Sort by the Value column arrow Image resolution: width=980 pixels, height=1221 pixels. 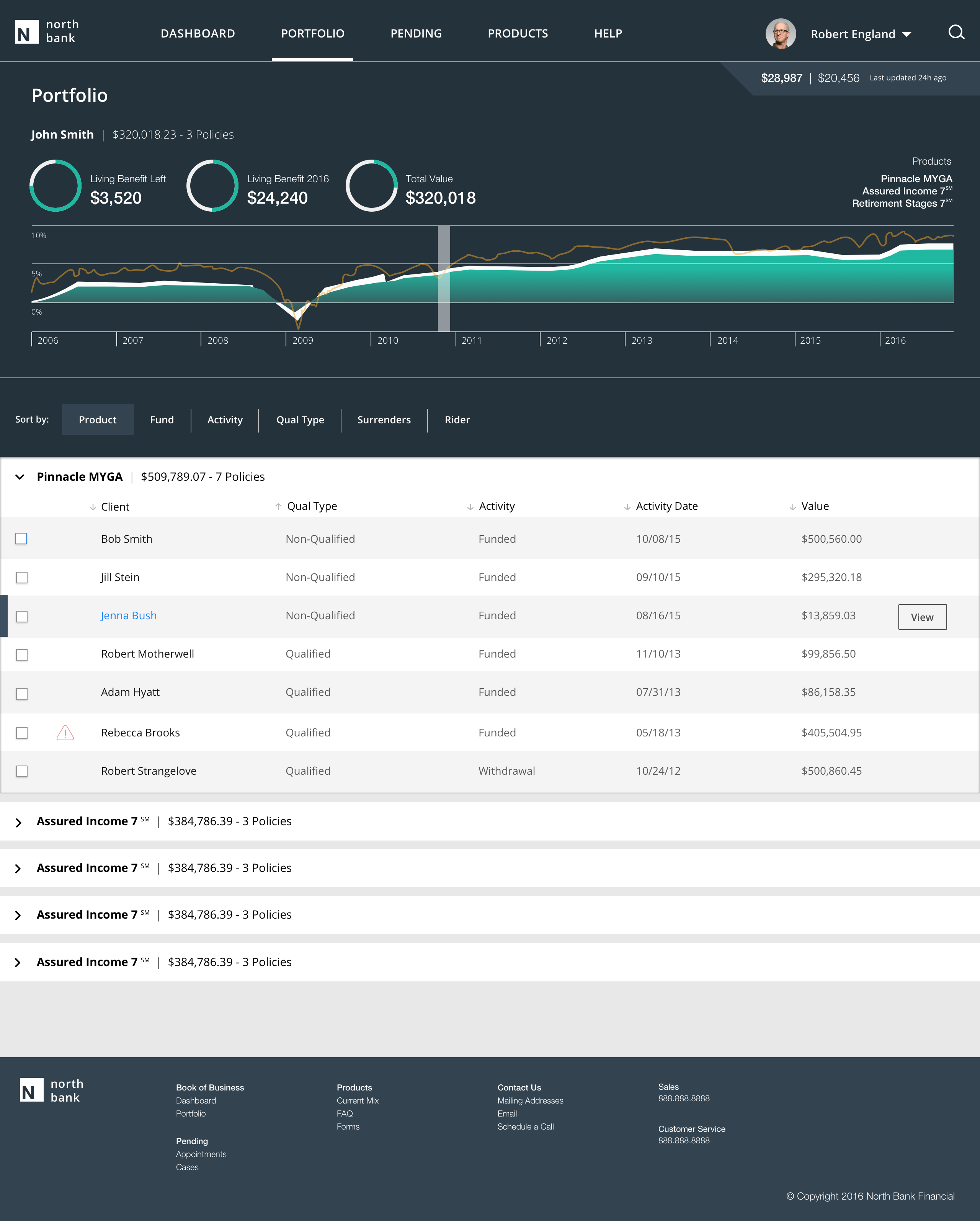(x=793, y=507)
